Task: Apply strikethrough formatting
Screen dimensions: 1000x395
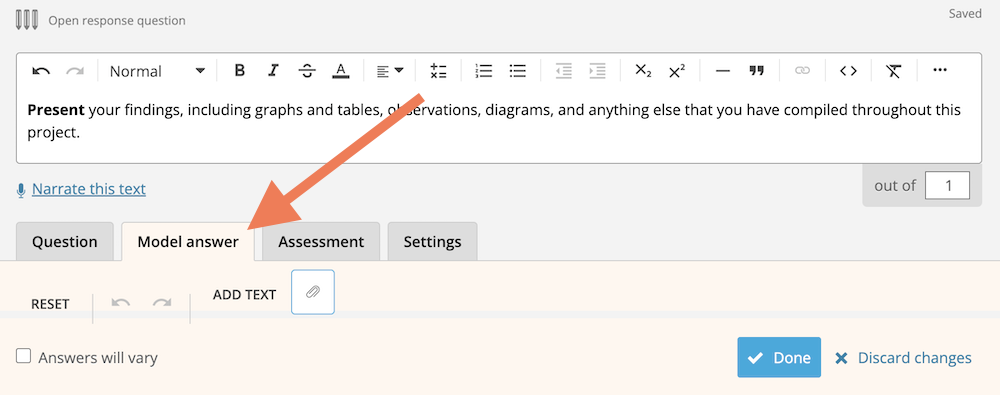Action: pos(307,71)
